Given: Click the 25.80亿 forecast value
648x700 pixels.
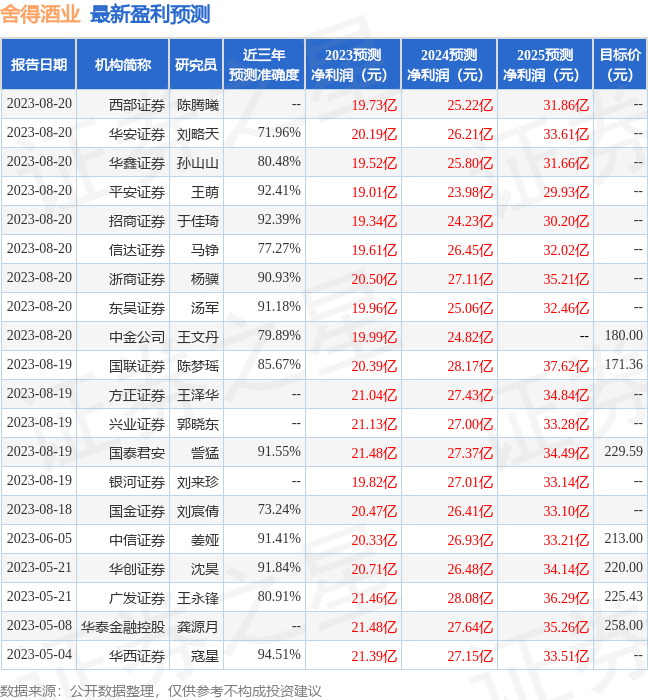Looking at the screenshot, I should (470, 163).
